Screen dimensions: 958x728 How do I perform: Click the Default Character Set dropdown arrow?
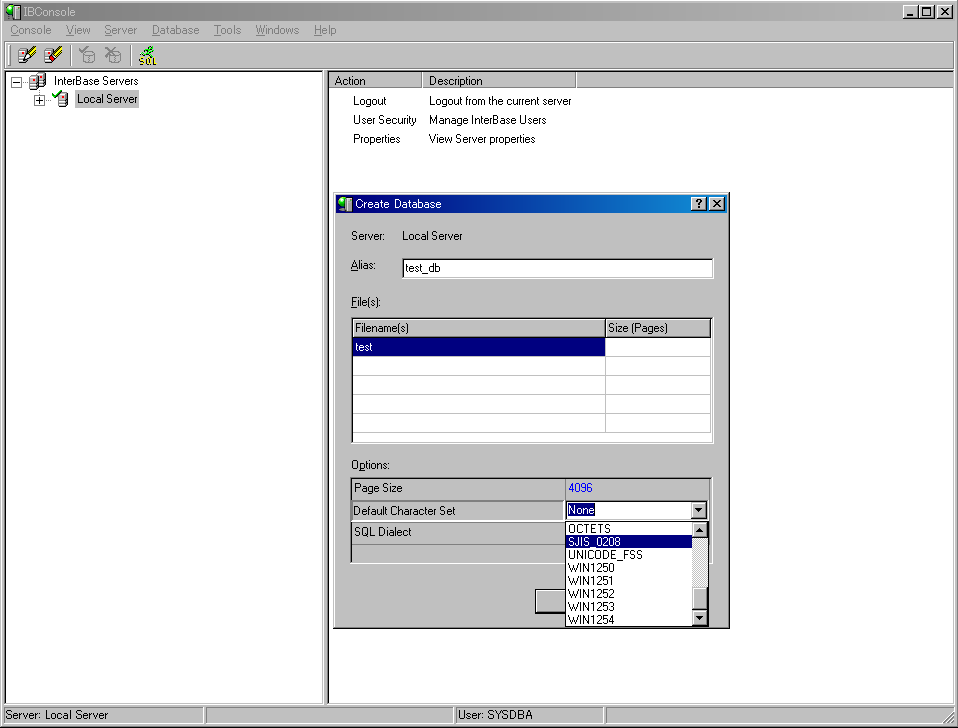coord(698,510)
